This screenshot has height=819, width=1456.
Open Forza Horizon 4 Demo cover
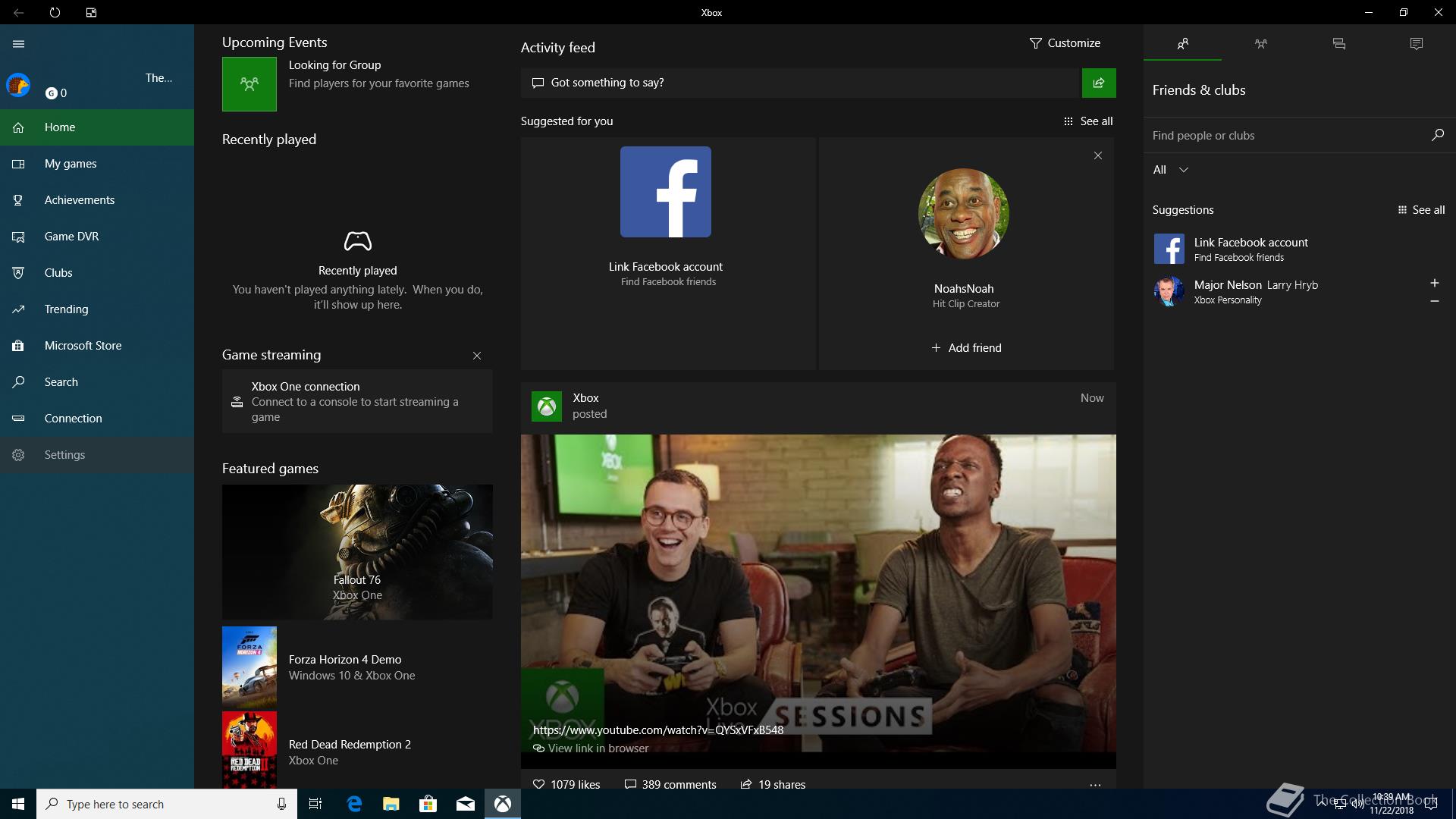click(249, 667)
